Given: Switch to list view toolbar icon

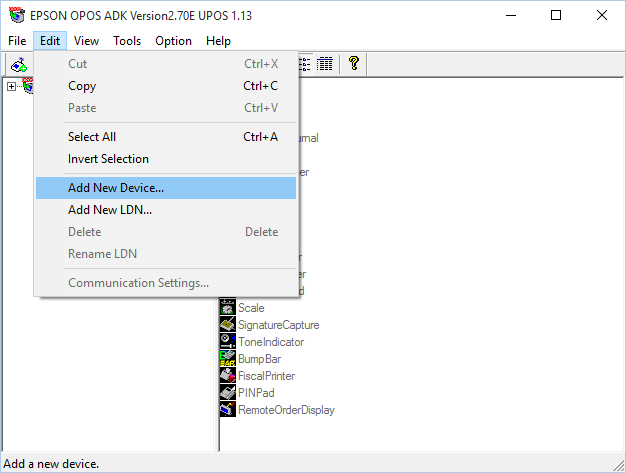Looking at the screenshot, I should coord(306,64).
